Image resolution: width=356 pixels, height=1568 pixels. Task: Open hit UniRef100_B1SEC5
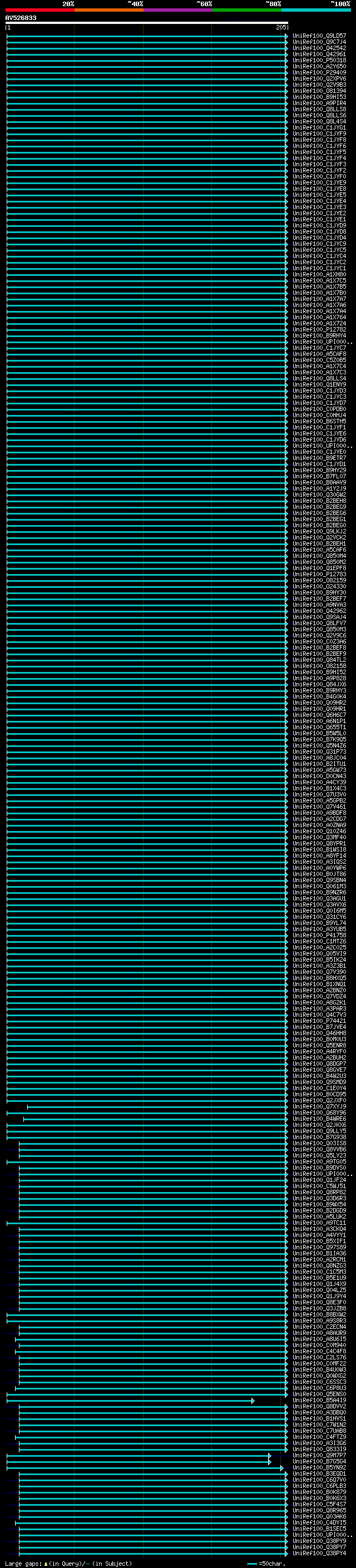tap(319, 1529)
